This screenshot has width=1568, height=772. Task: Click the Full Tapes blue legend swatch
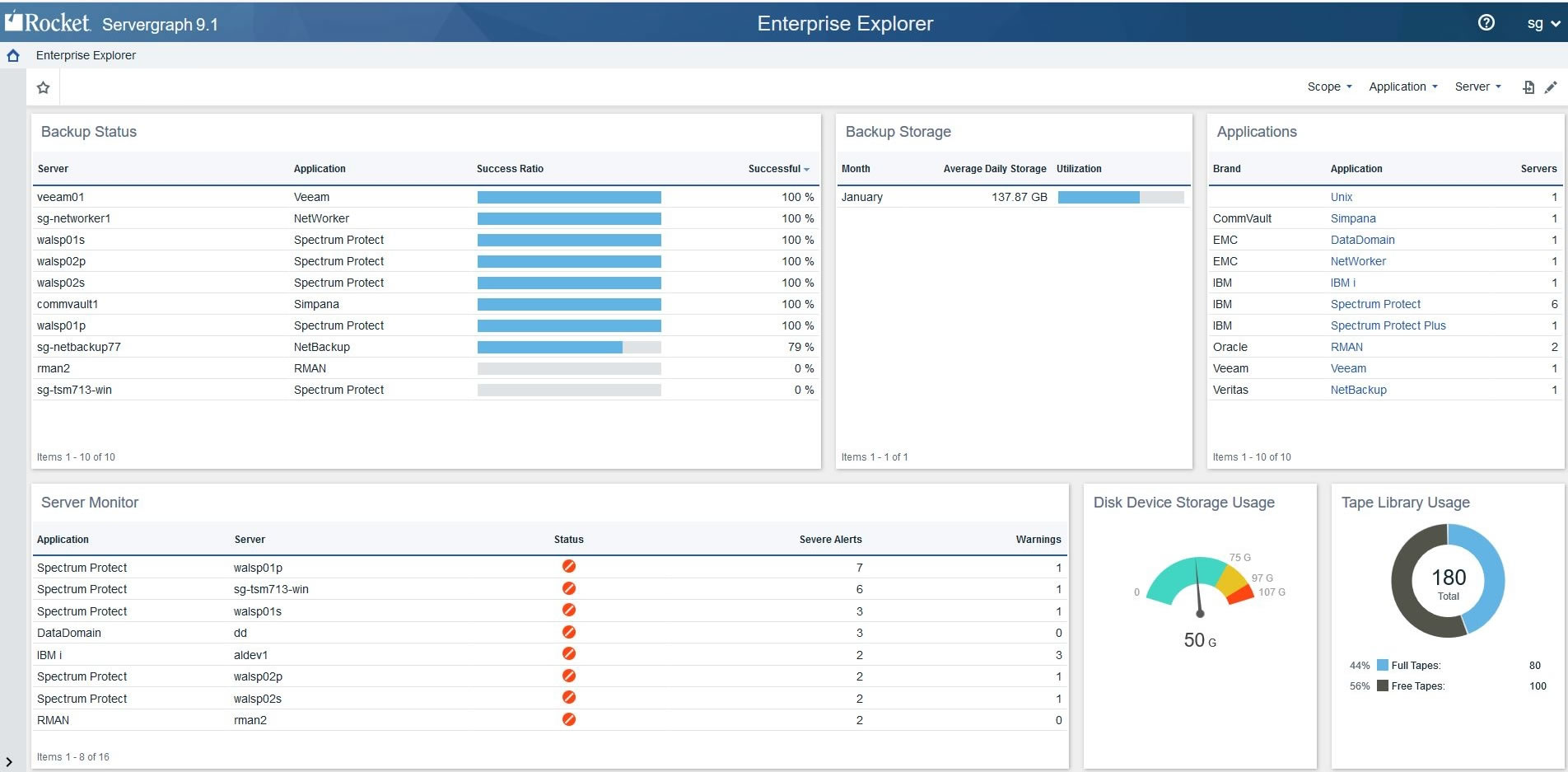(1383, 665)
